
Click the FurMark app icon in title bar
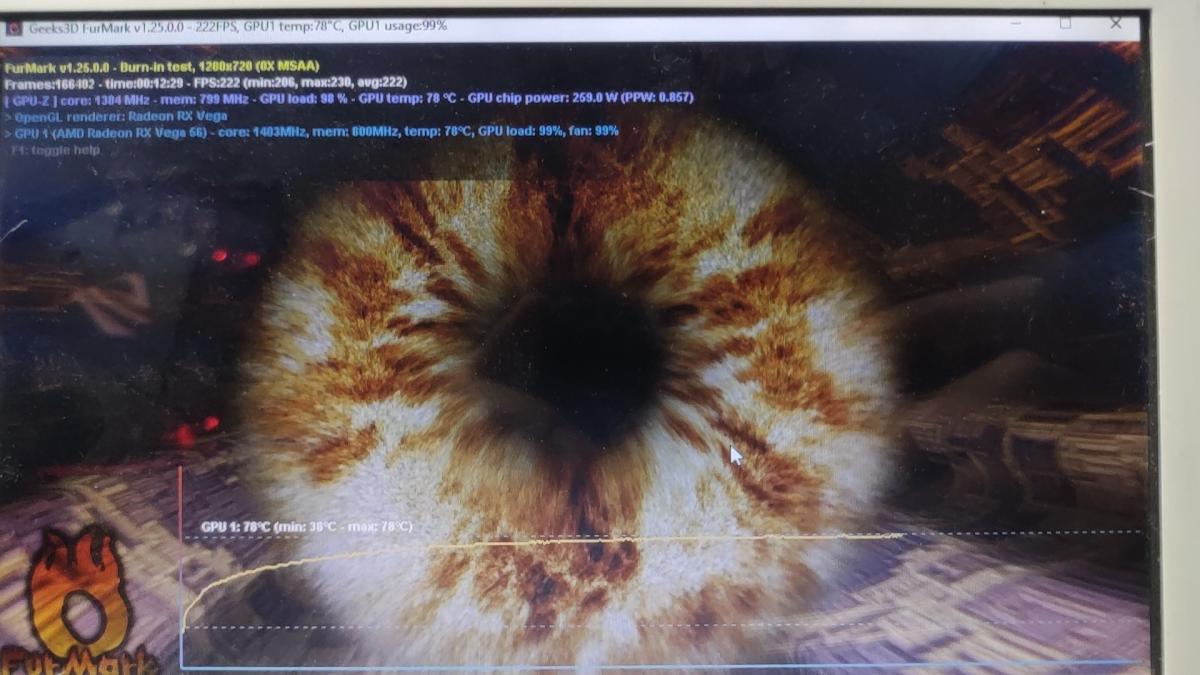13,27
